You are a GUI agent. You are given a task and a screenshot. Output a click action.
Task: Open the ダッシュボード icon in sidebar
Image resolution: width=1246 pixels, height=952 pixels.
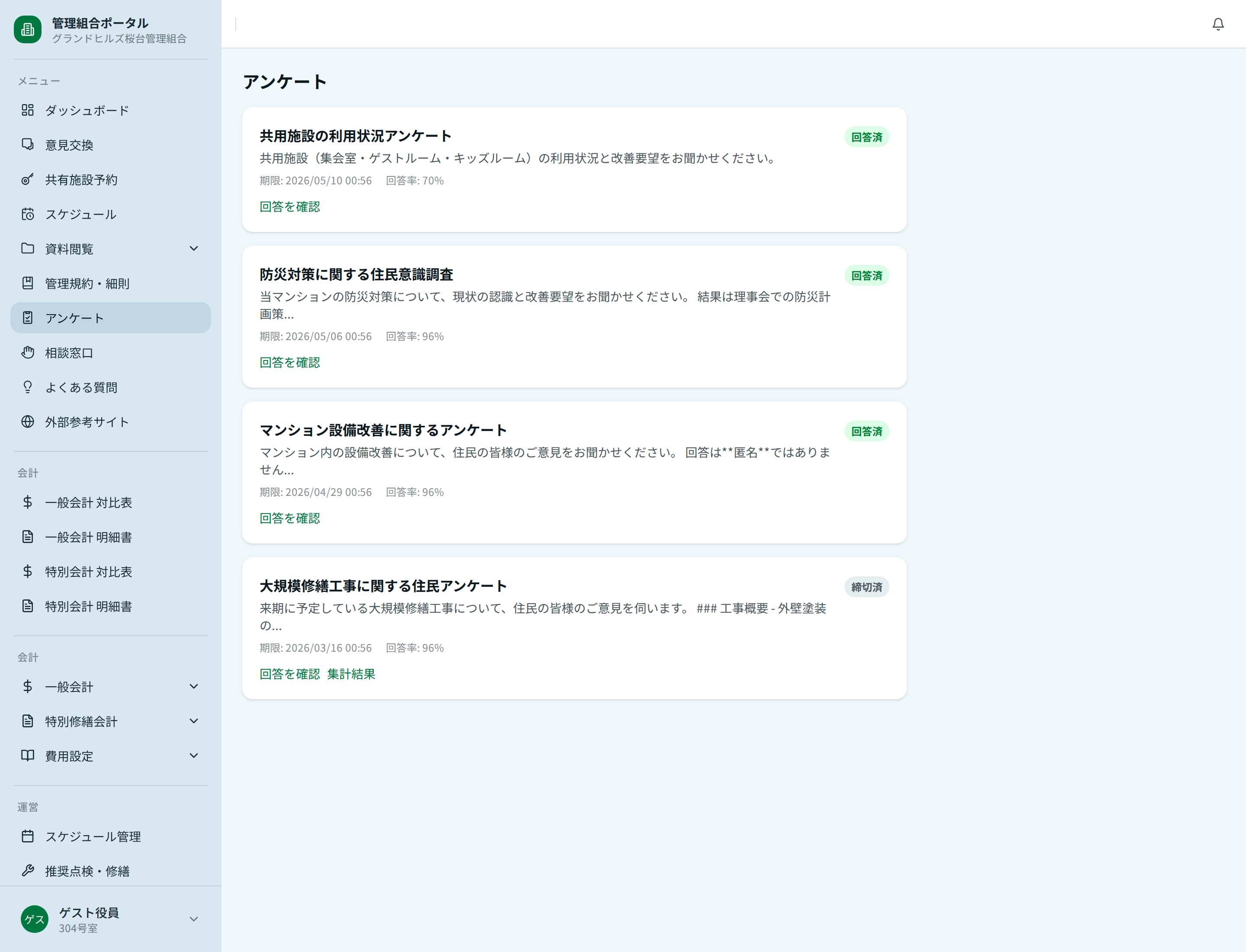28,110
